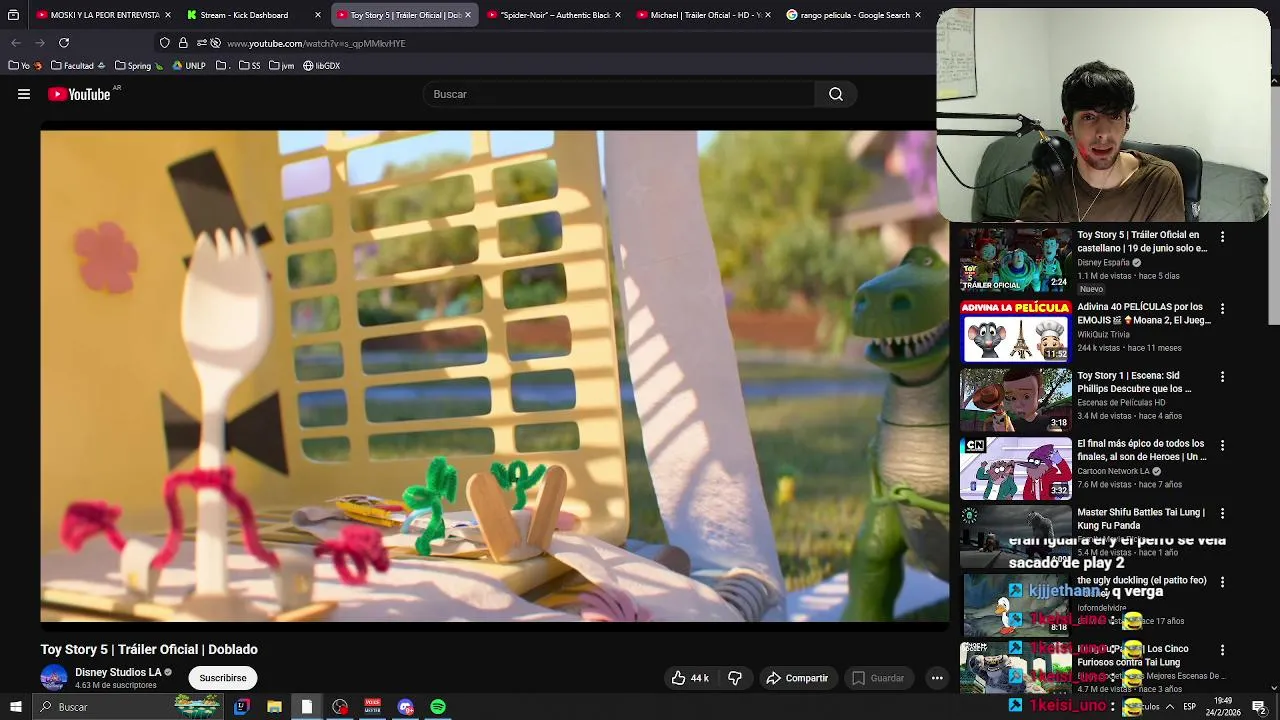Save the video with Guardar
Screen dimensions: 1280x720
click(878, 678)
